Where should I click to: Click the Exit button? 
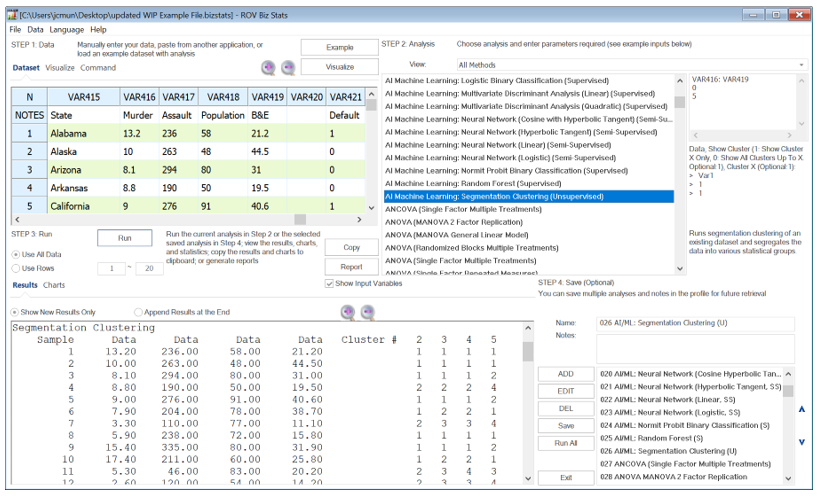566,478
